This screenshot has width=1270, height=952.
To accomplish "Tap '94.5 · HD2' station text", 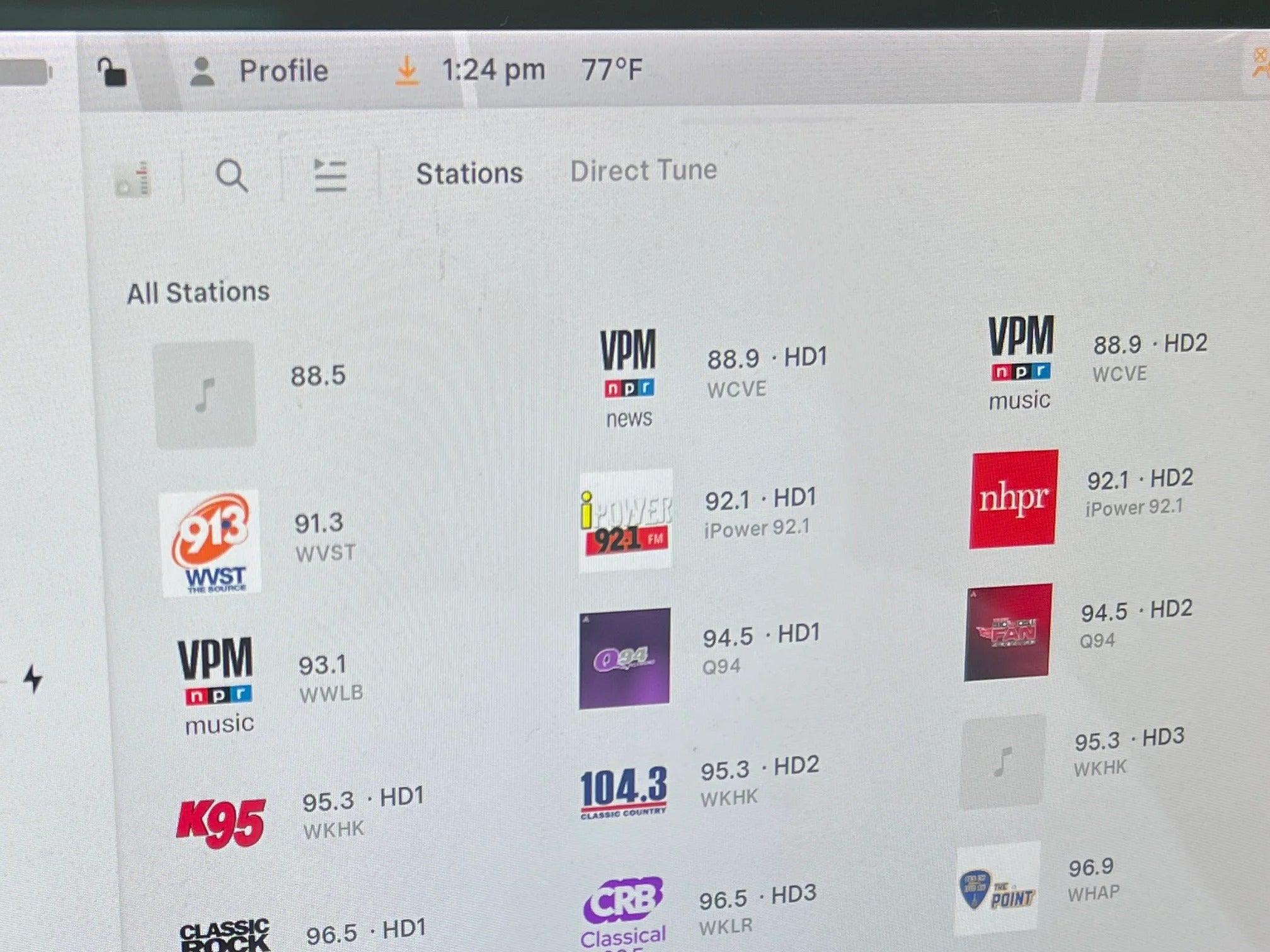I will [x=1136, y=611].
